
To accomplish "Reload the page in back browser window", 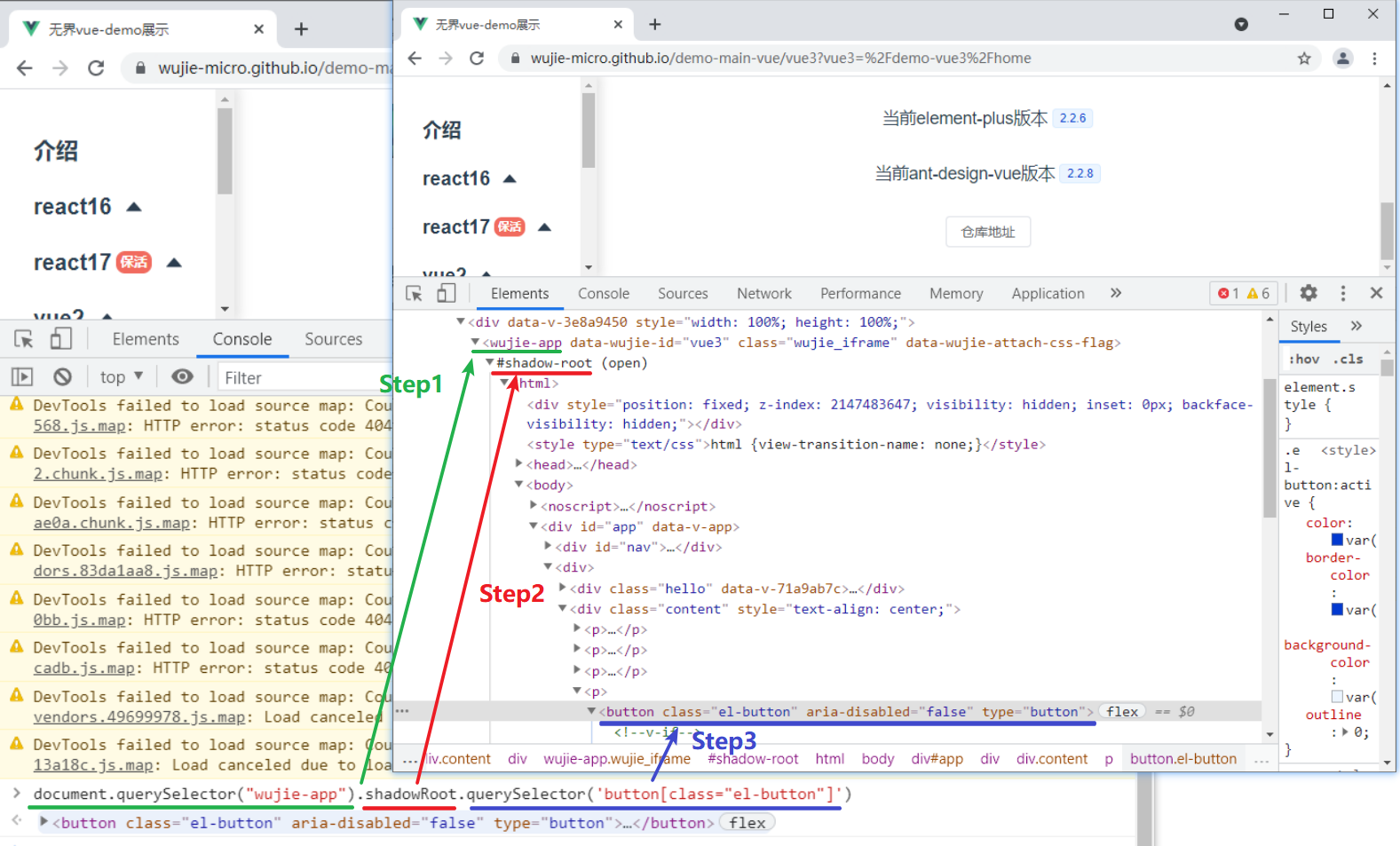I will (x=96, y=67).
